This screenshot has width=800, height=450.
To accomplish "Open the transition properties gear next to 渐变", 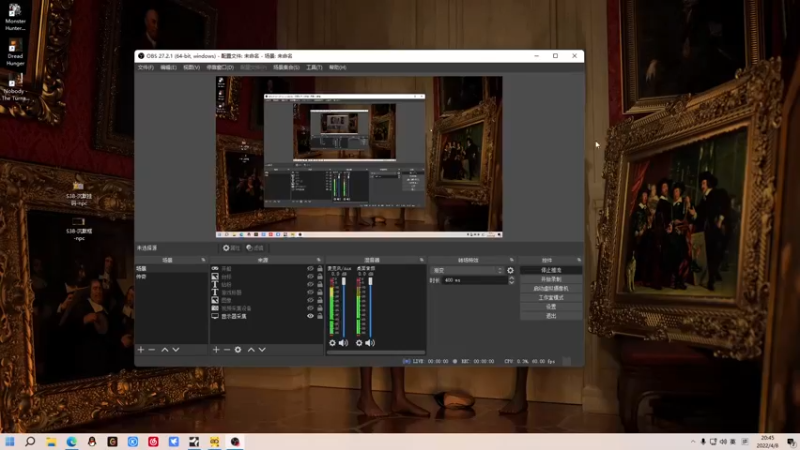I will coord(510,270).
